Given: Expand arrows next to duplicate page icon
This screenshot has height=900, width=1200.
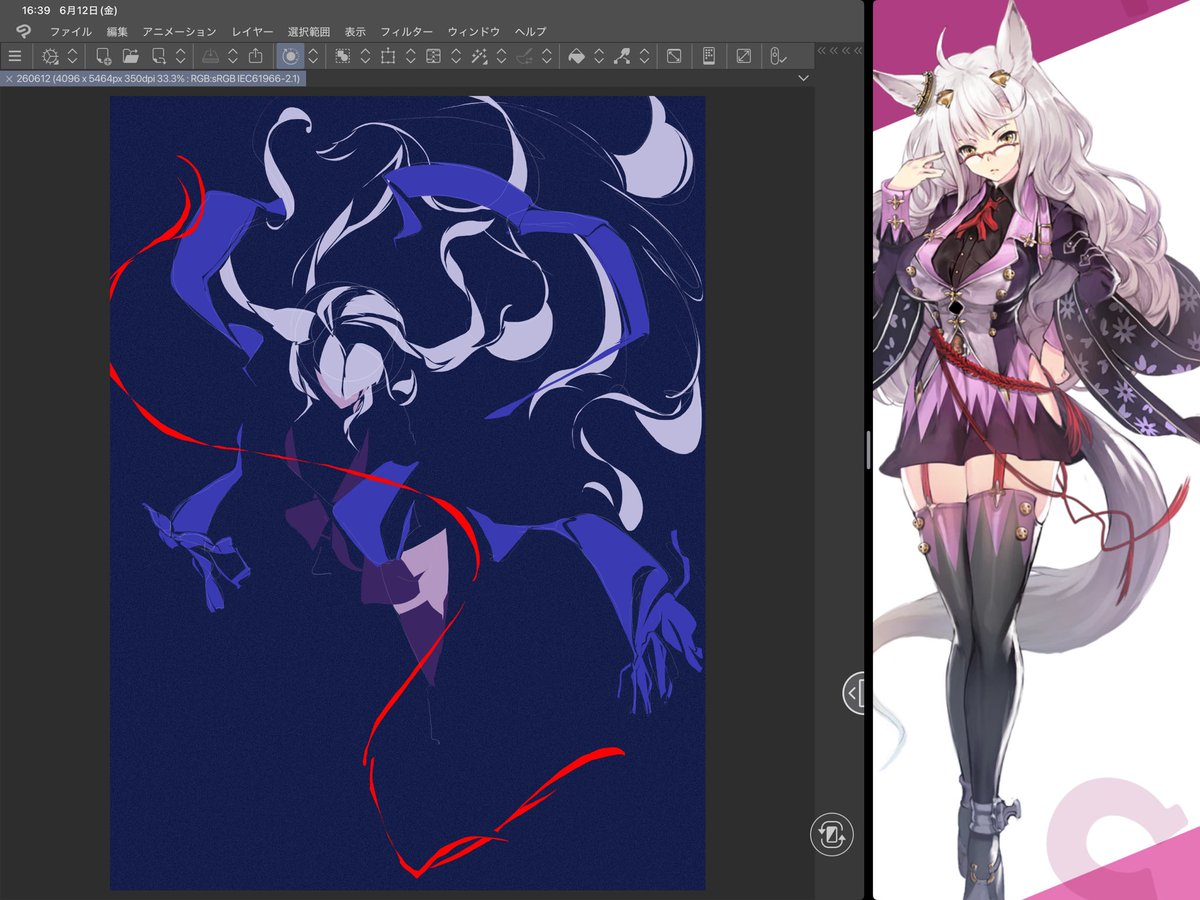Looking at the screenshot, I should [181, 56].
